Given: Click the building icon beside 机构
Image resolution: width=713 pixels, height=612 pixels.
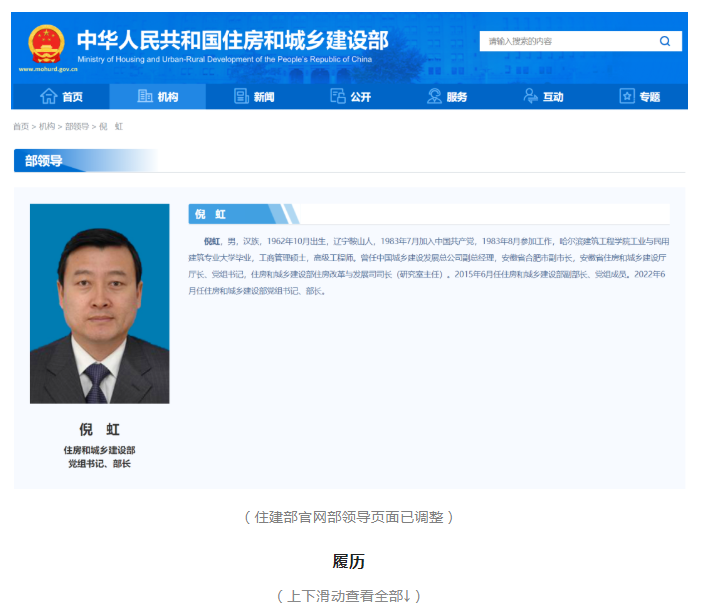Looking at the screenshot, I should 144,97.
